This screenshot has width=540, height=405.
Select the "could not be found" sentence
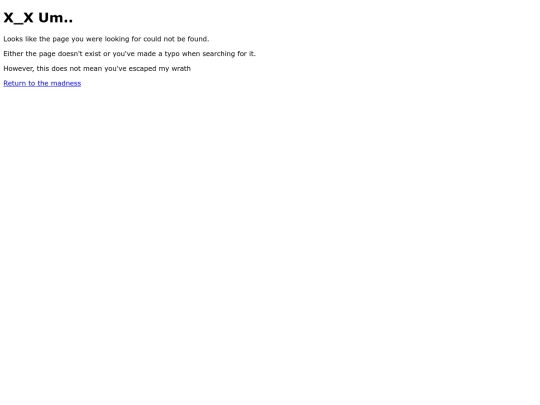[x=106, y=39]
